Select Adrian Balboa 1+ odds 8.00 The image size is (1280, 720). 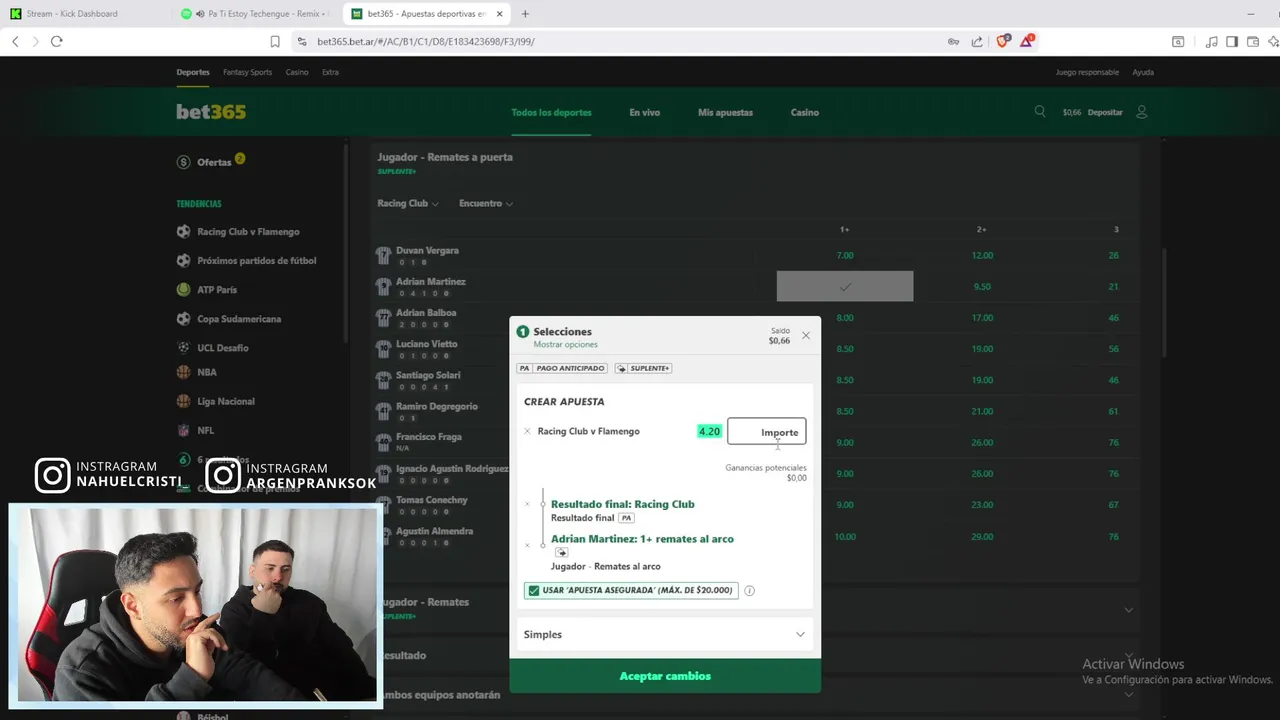[845, 317]
